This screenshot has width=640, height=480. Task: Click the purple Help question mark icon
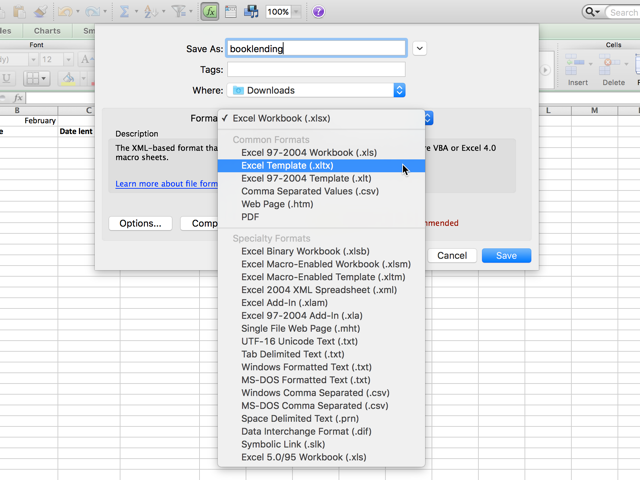[x=318, y=12]
